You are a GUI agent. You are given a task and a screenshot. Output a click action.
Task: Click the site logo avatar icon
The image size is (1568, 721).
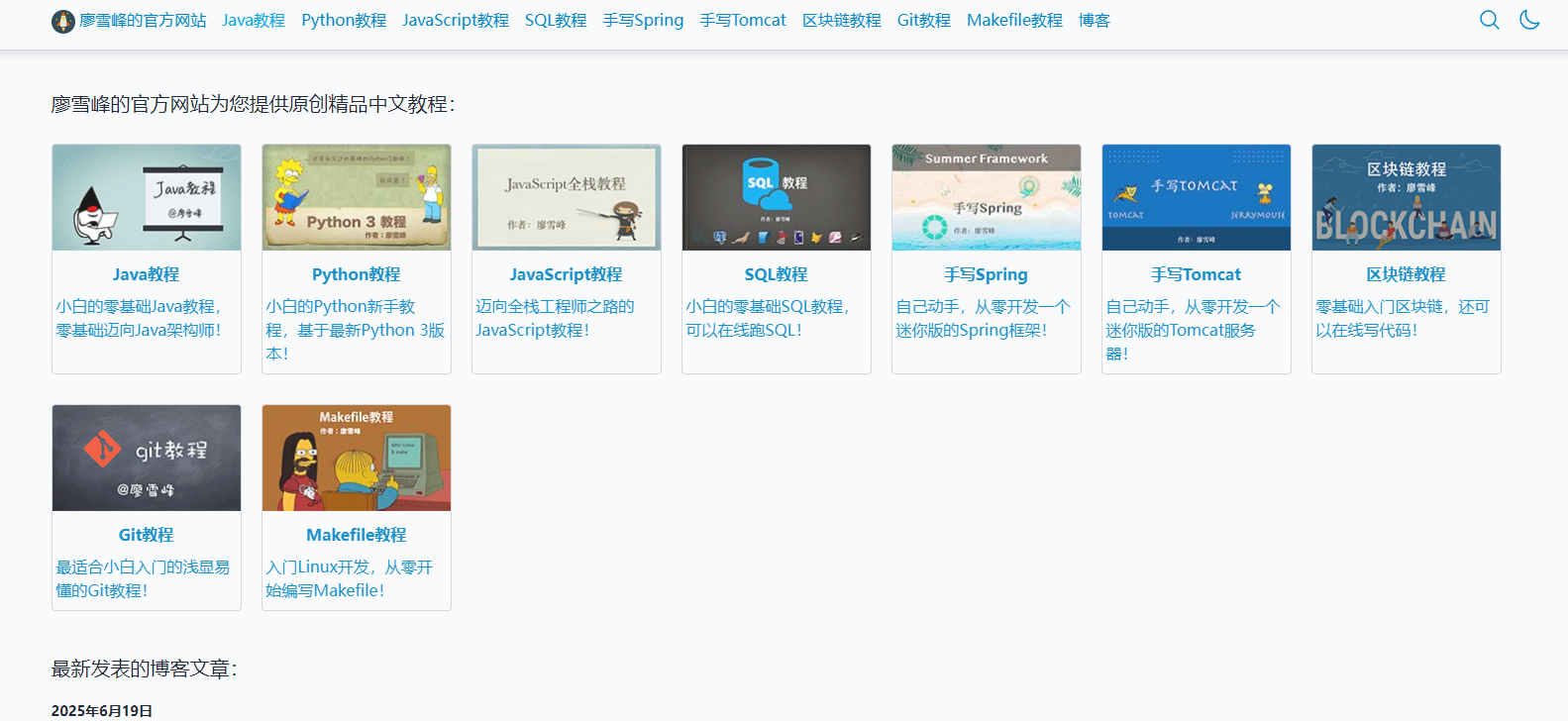click(63, 21)
